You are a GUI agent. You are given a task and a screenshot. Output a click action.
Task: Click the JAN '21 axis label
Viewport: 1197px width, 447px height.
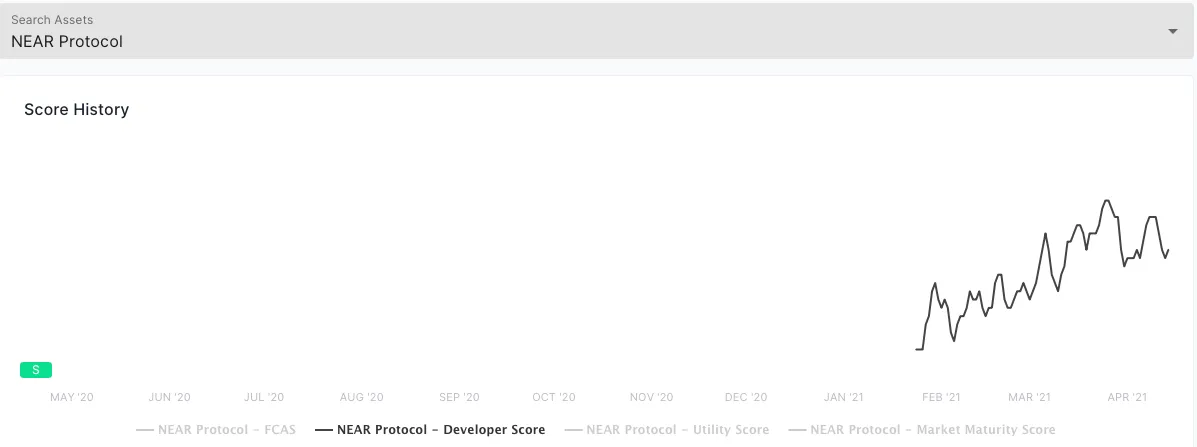pyautogui.click(x=844, y=397)
